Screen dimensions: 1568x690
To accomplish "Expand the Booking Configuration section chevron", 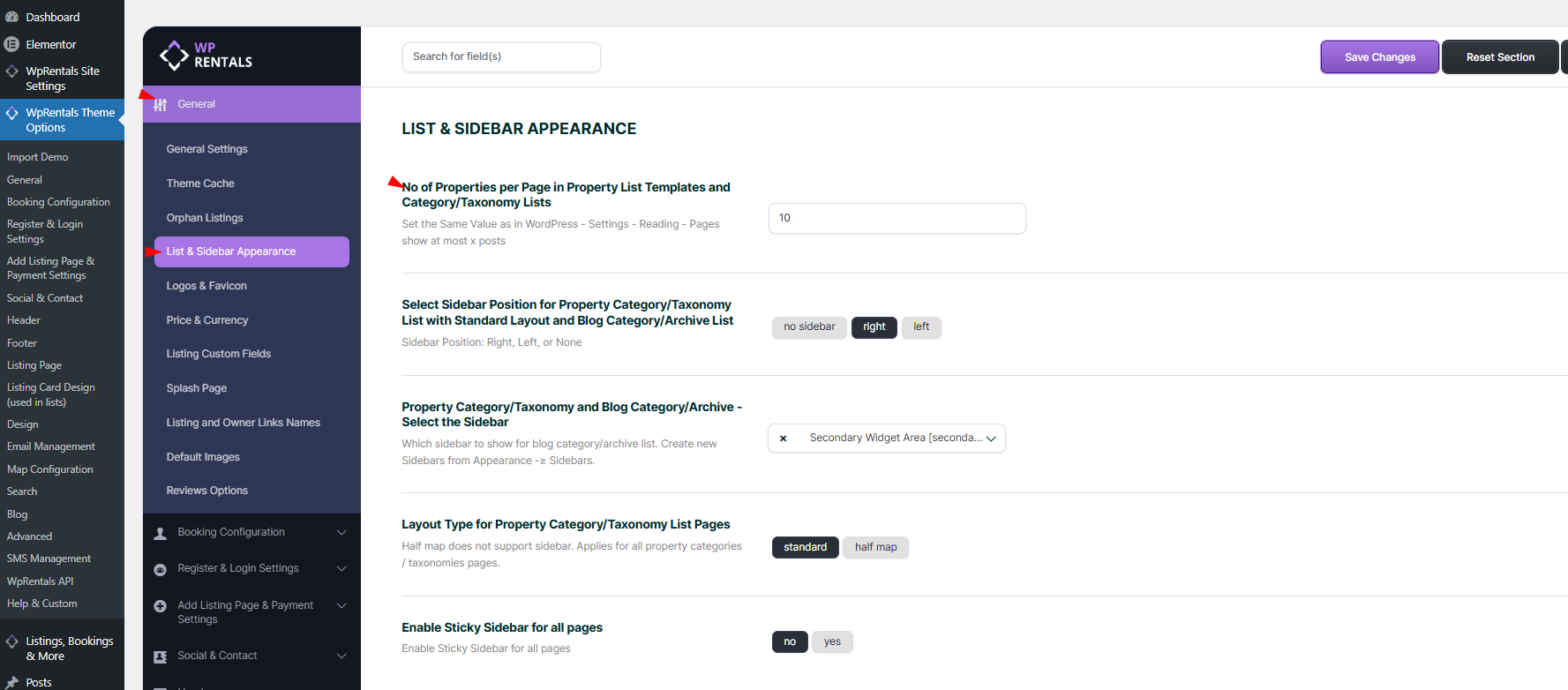I will pos(341,532).
